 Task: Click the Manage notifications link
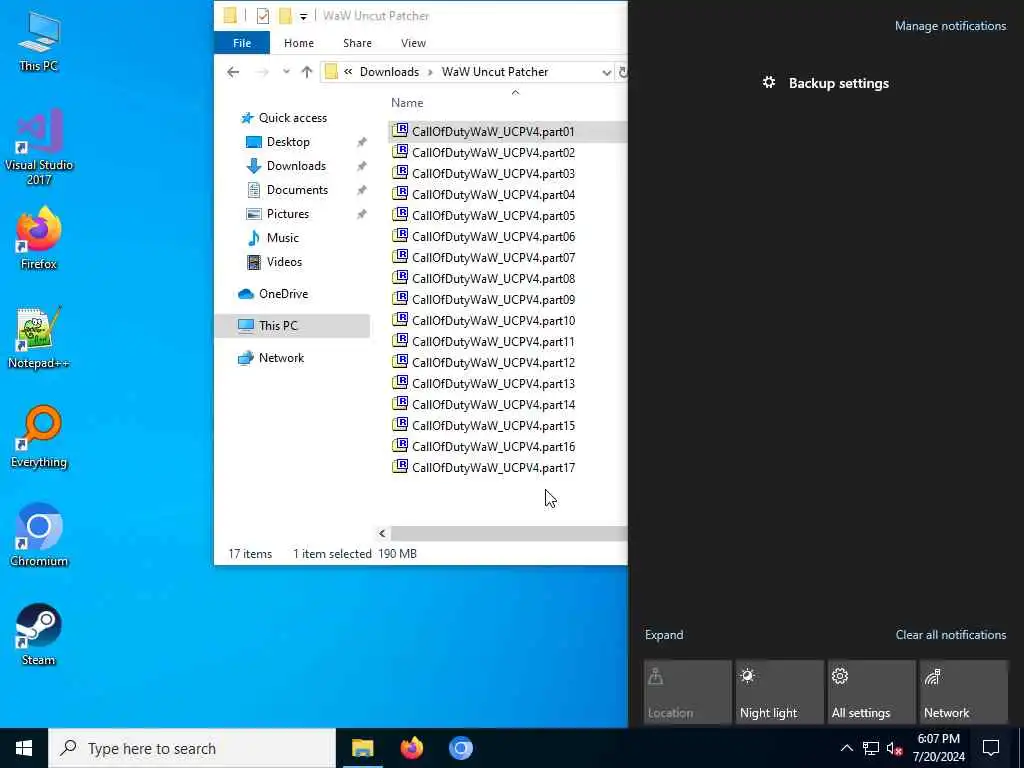[950, 26]
